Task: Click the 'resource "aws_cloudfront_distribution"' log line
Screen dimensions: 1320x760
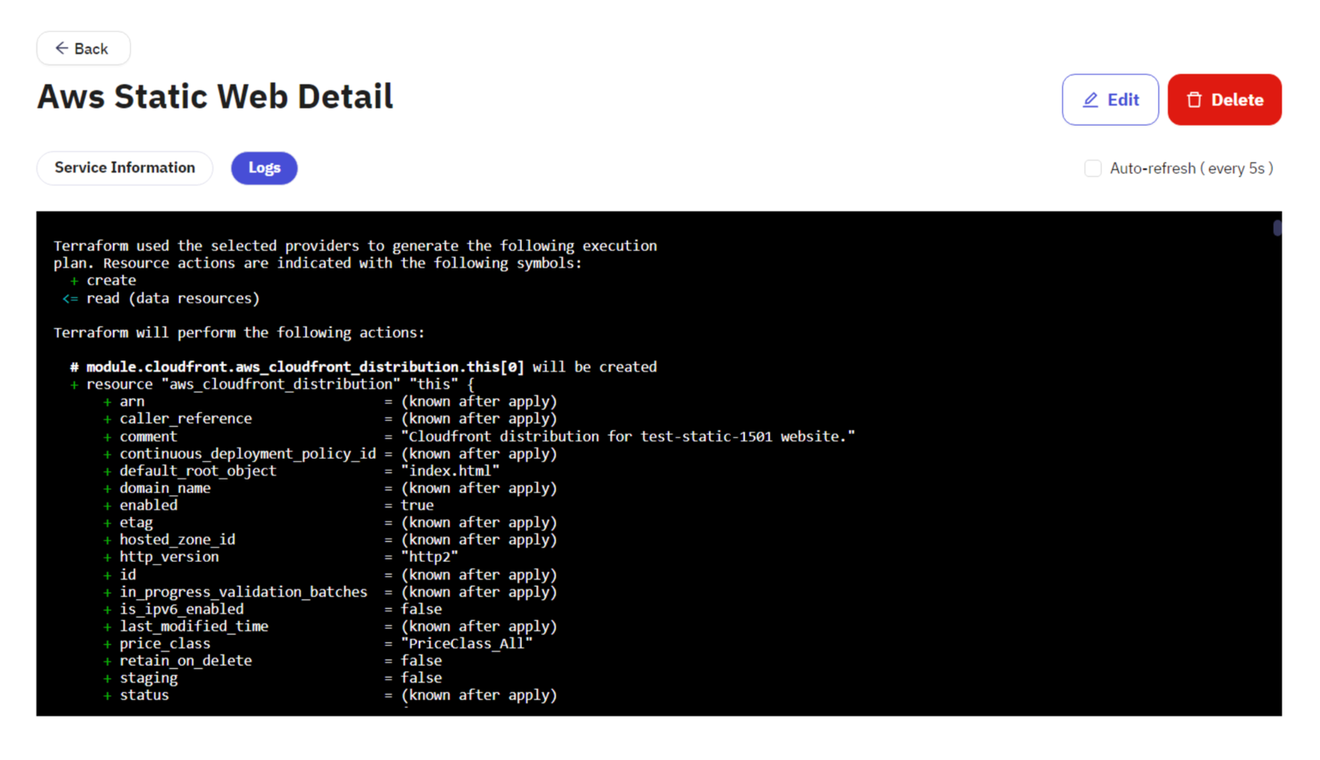Action: pyautogui.click(x=272, y=384)
